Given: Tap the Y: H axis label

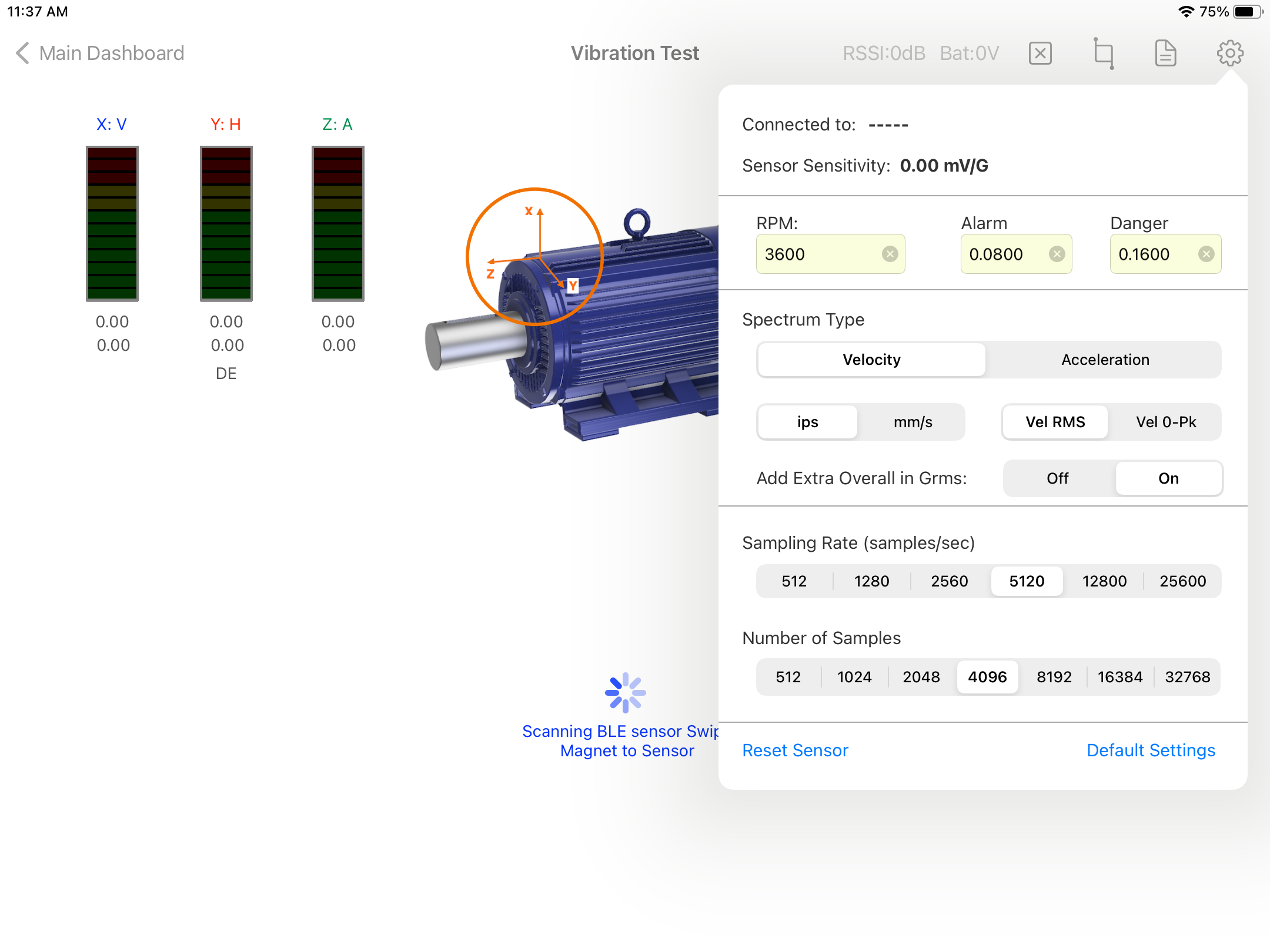Looking at the screenshot, I should tap(226, 125).
